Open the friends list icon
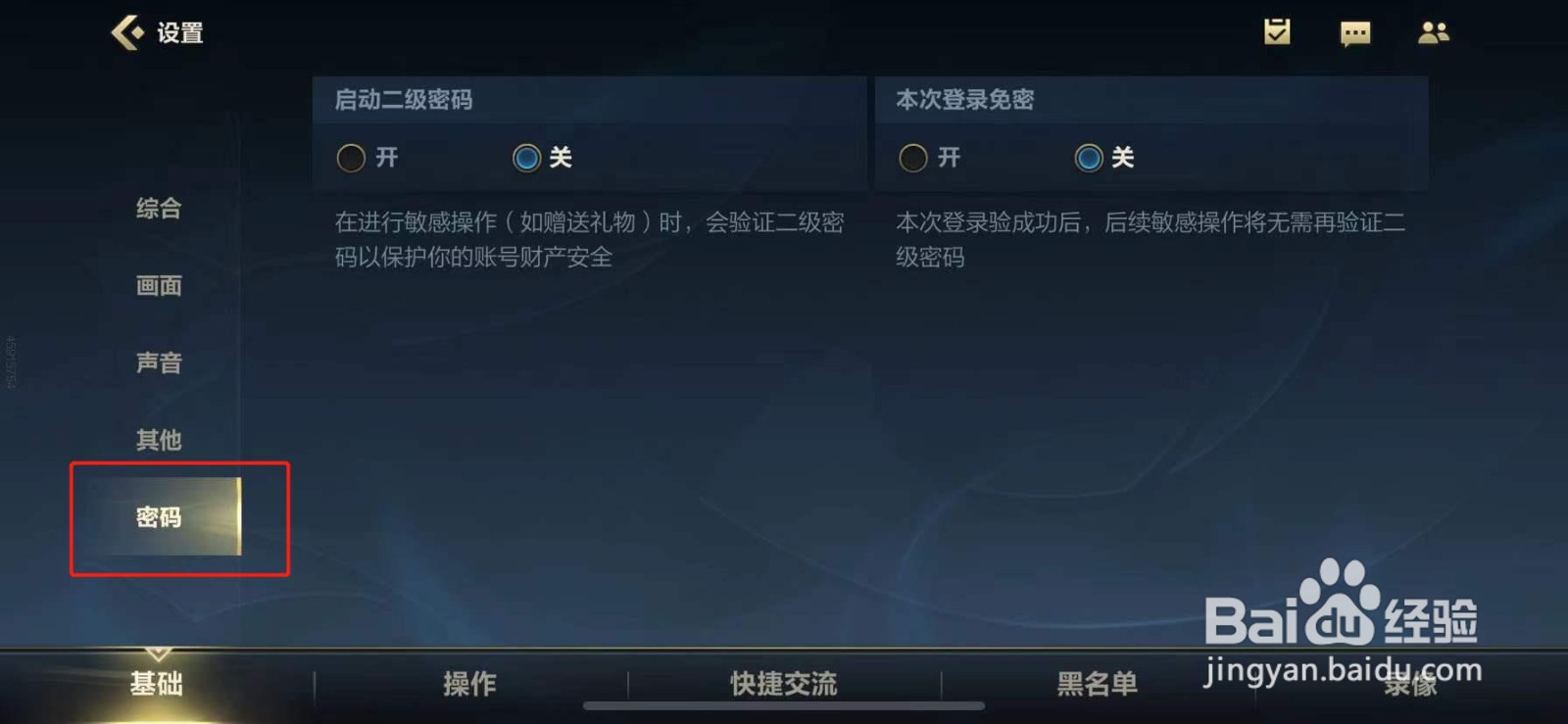This screenshot has height=724, width=1568. pyautogui.click(x=1434, y=33)
